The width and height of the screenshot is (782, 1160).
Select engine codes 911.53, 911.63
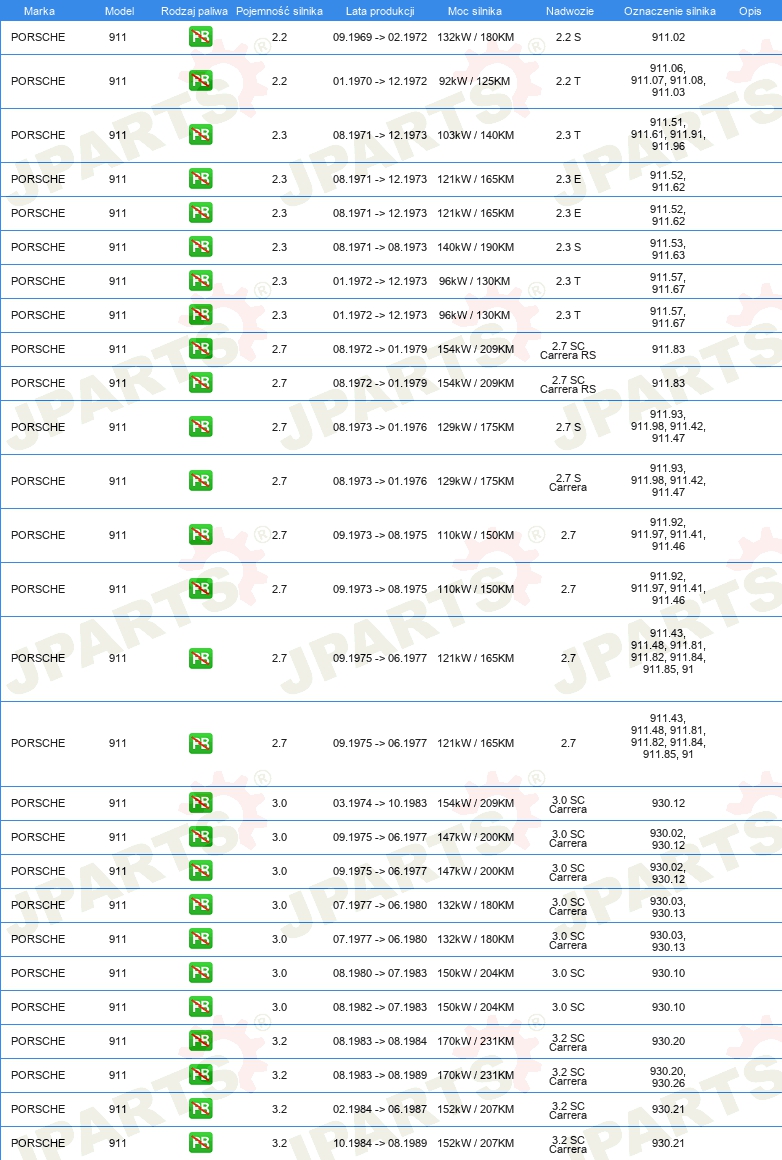click(668, 249)
